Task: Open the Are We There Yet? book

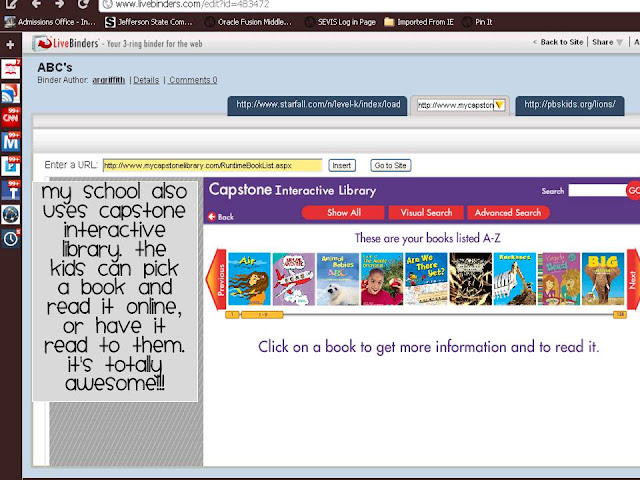Action: (x=427, y=279)
